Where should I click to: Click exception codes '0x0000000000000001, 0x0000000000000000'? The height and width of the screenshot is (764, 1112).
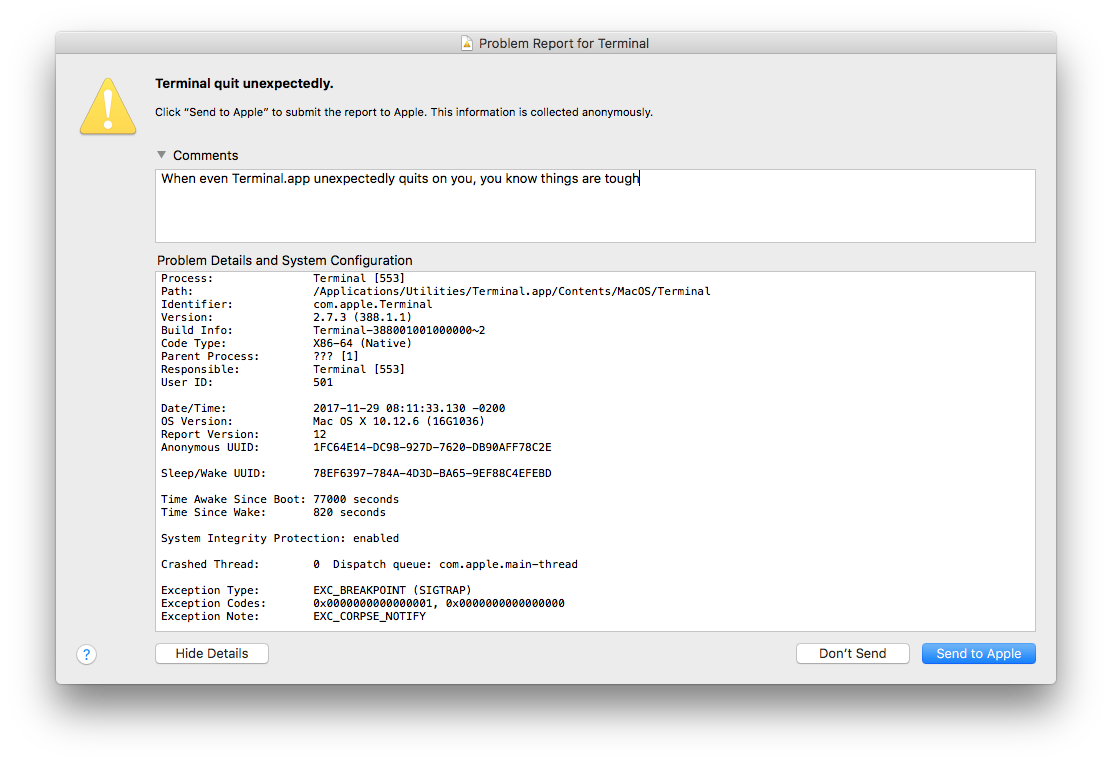pos(439,604)
